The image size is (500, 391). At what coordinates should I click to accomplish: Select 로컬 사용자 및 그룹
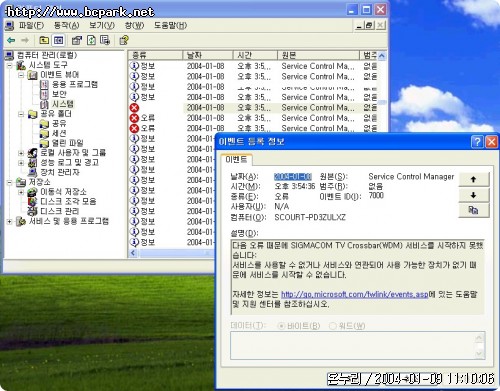(73, 153)
